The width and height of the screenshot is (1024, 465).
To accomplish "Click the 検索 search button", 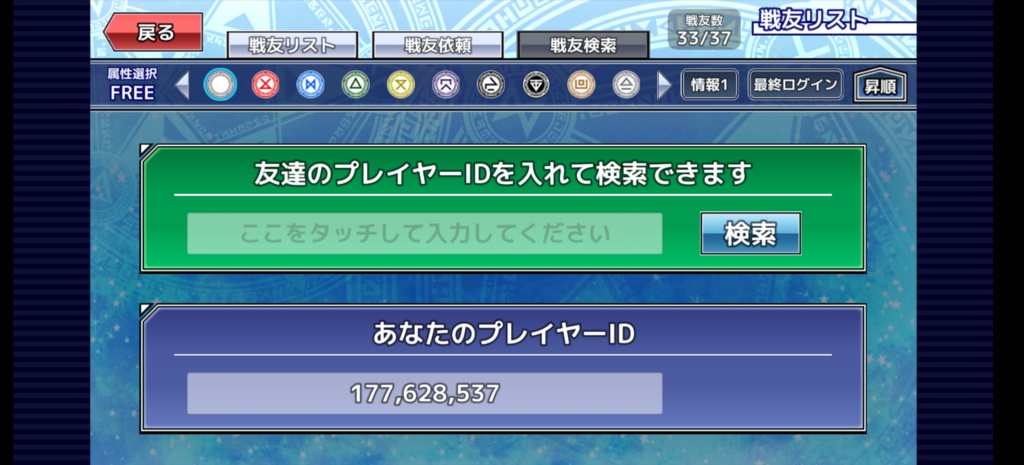I will [x=750, y=233].
